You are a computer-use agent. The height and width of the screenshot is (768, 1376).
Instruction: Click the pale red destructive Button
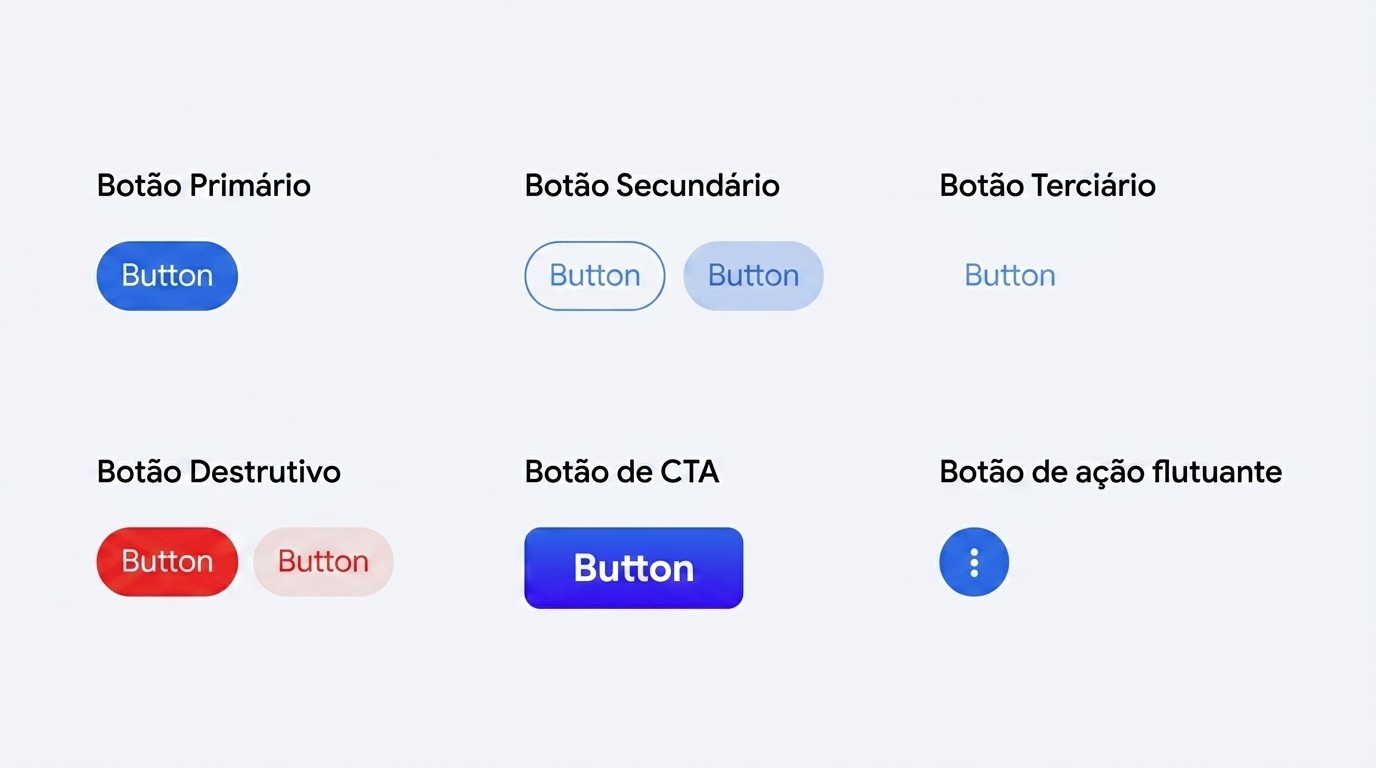[x=323, y=562]
